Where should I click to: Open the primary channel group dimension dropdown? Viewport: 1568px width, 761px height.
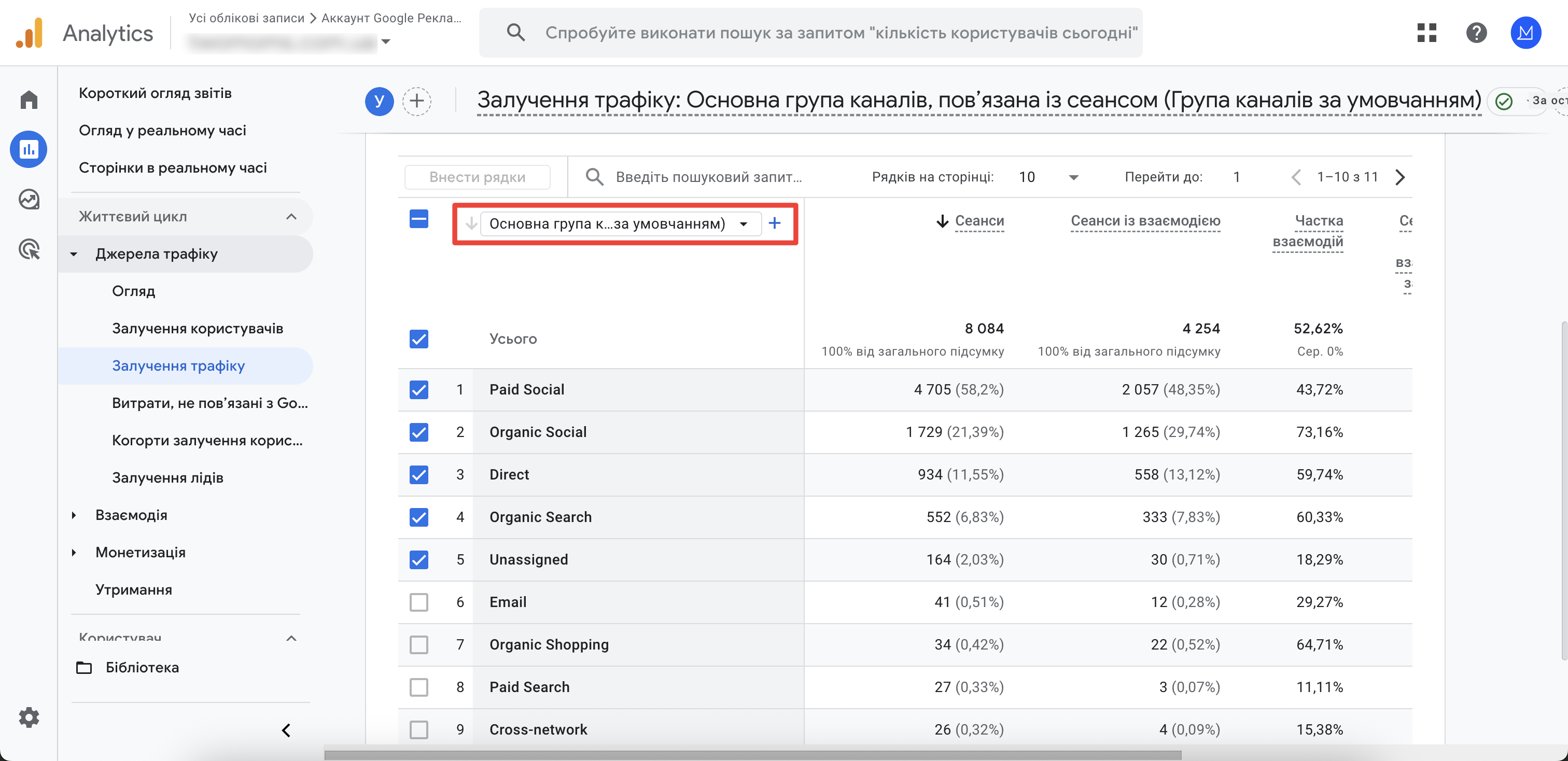[x=620, y=224]
